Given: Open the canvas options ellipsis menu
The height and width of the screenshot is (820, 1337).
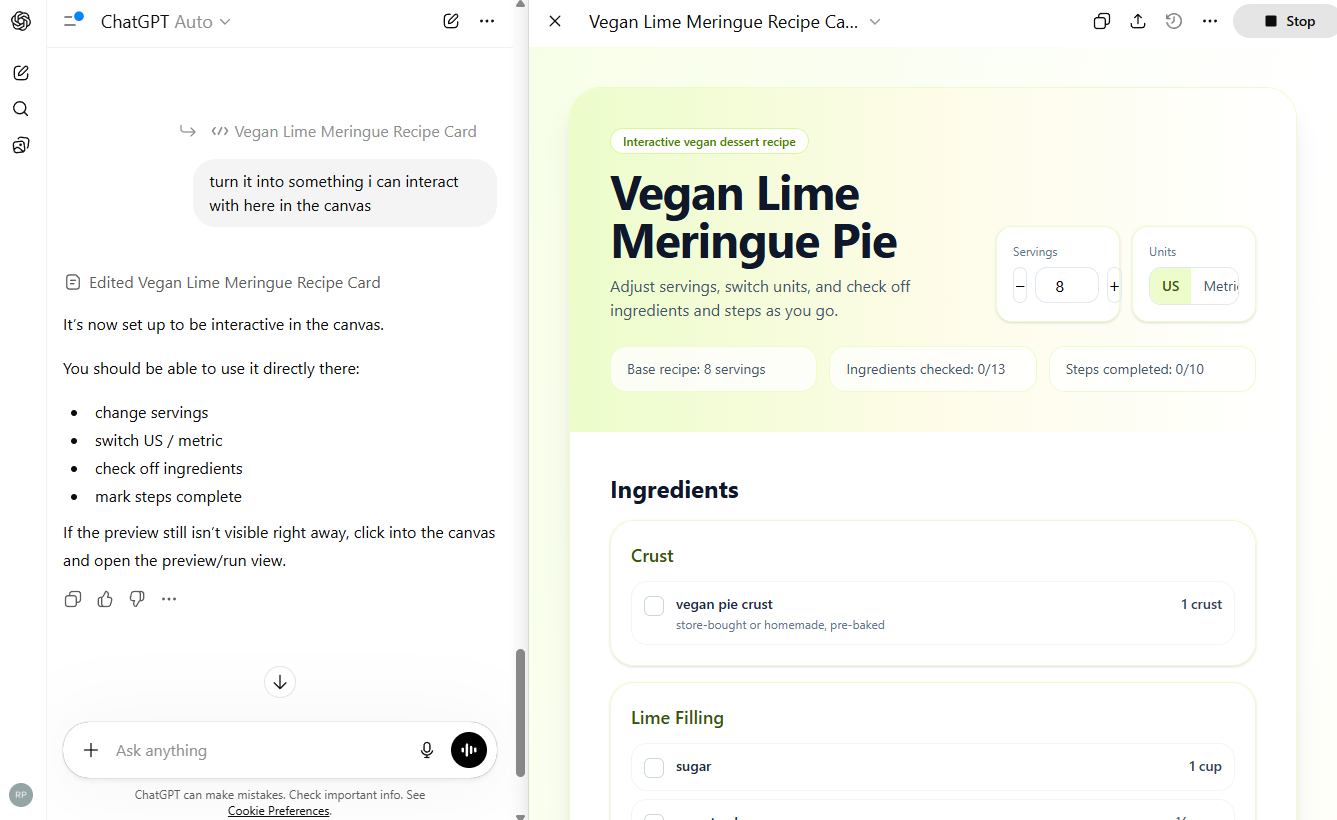Looking at the screenshot, I should [x=1209, y=20].
